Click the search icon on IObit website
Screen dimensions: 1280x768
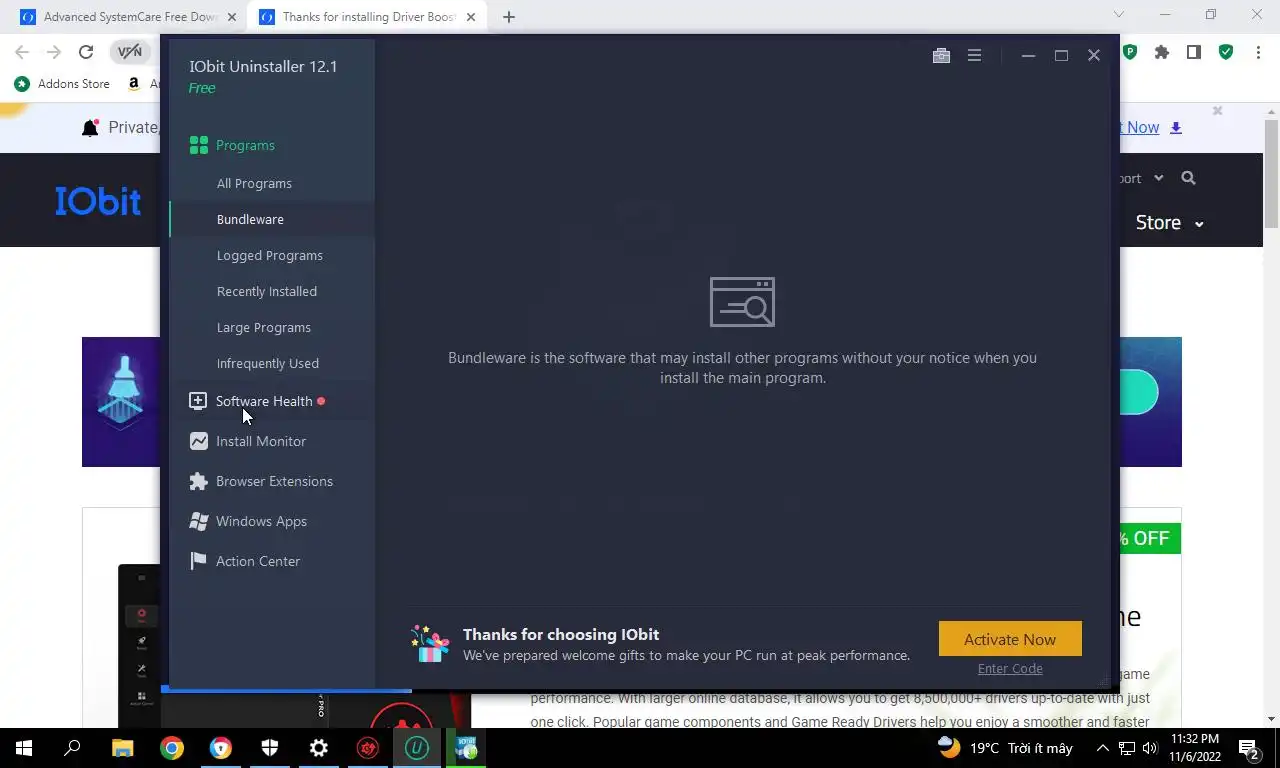tap(1188, 178)
